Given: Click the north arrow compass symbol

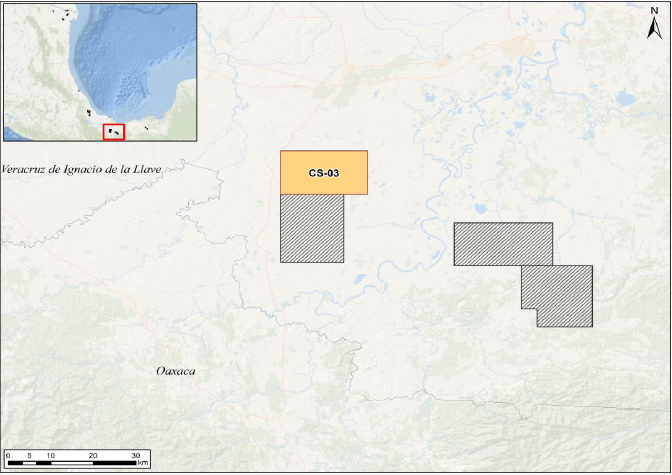Looking at the screenshot, I should [654, 24].
